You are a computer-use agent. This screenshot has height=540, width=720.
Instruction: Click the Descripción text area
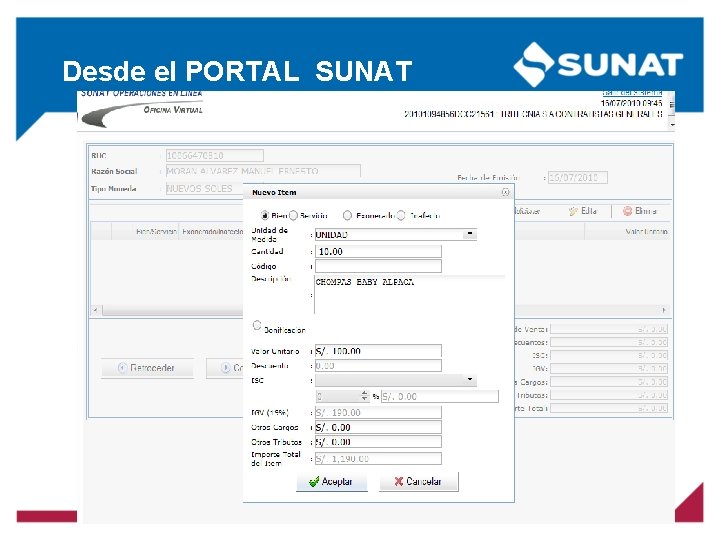tap(410, 294)
